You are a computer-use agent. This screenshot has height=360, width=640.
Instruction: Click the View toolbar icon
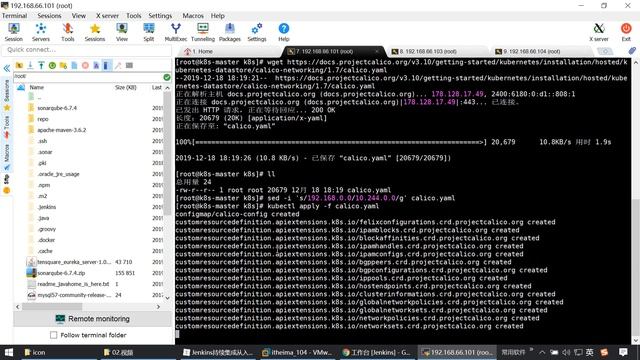click(x=122, y=32)
